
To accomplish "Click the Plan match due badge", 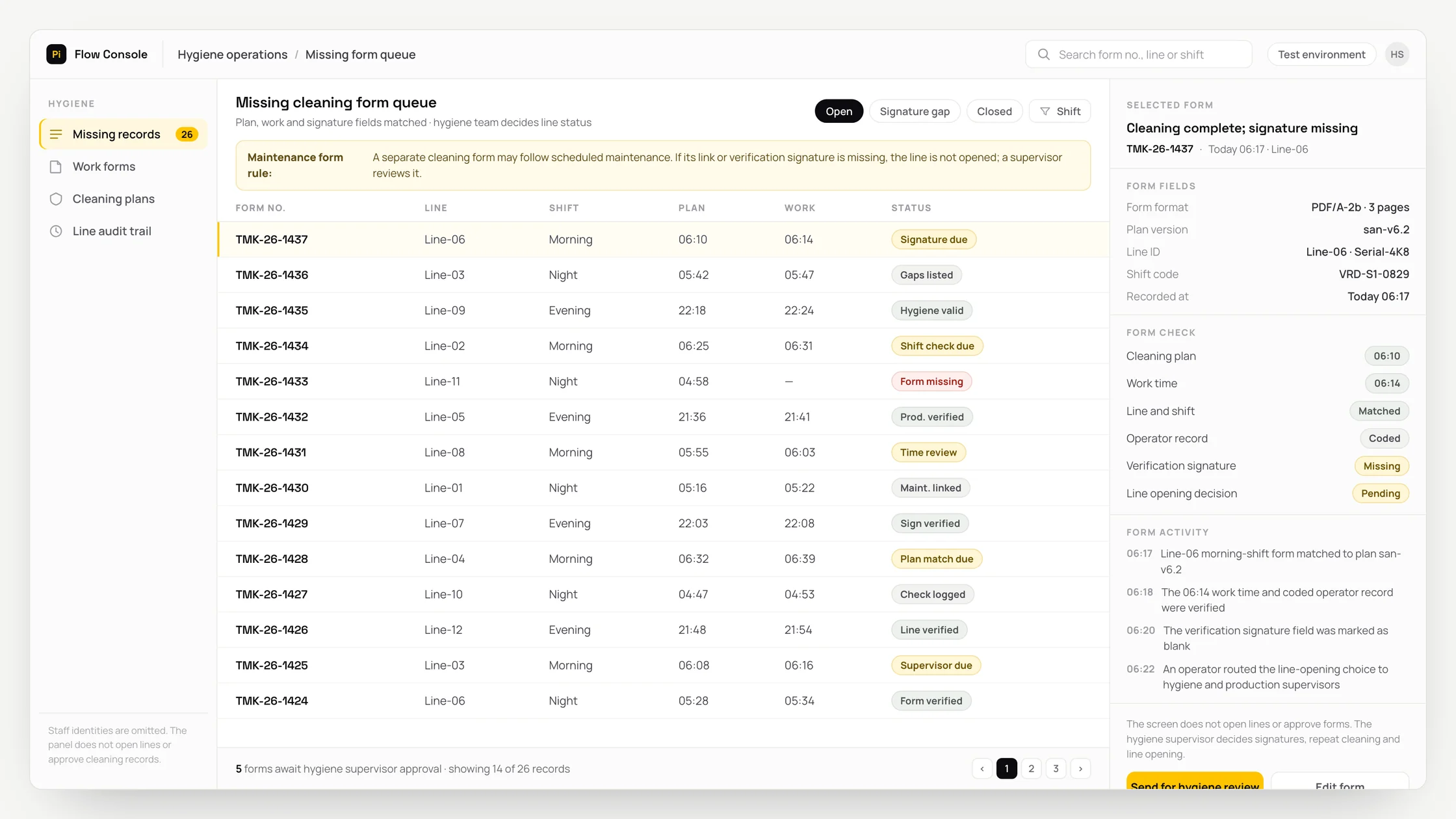I will pos(937,559).
